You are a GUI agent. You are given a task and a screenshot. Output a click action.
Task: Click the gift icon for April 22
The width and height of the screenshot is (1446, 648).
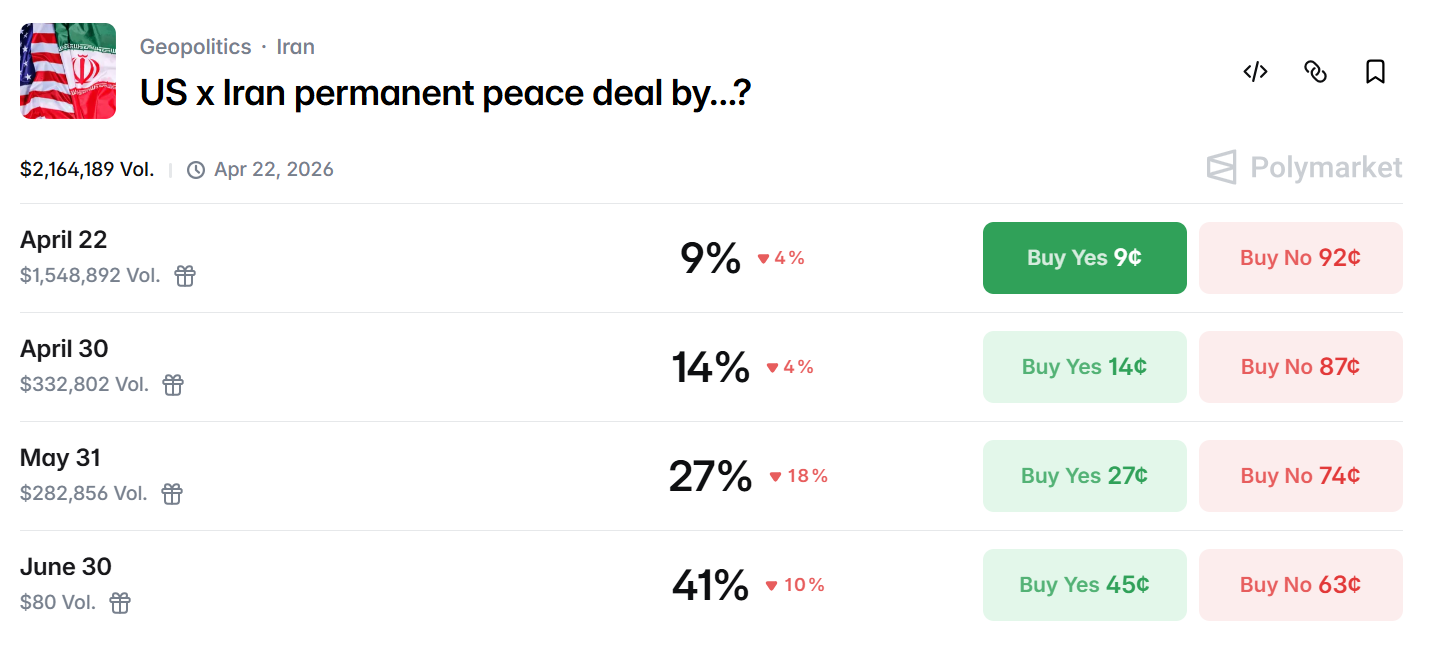pos(185,276)
